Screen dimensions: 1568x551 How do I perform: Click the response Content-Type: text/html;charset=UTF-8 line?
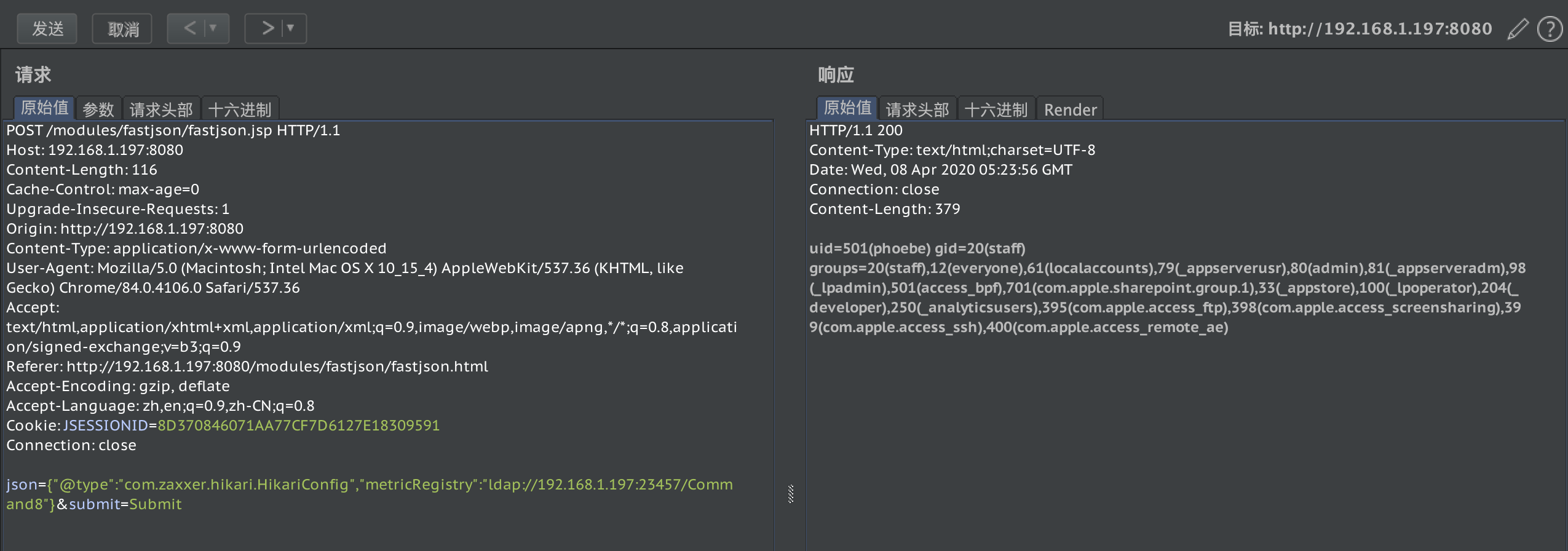[x=952, y=150]
